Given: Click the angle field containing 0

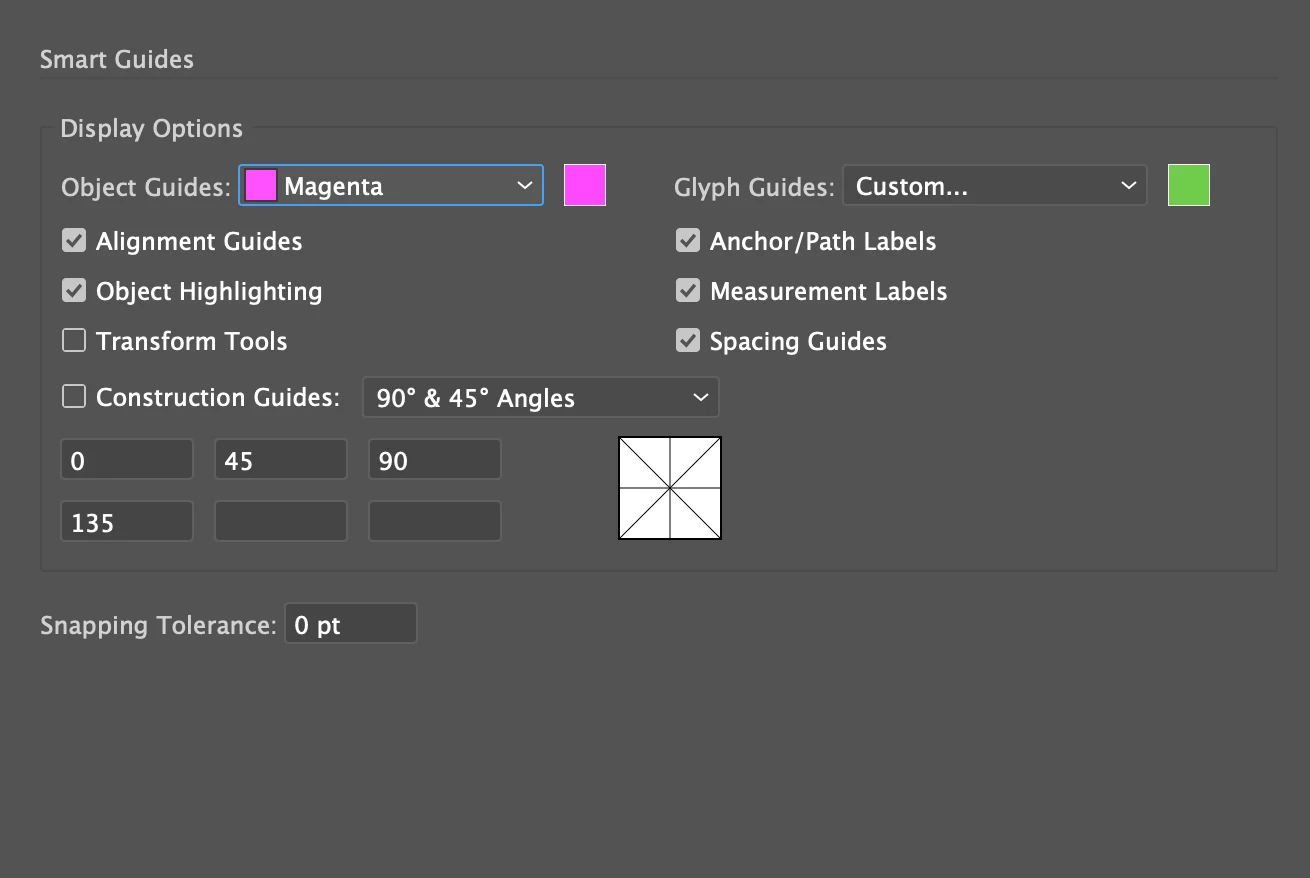Looking at the screenshot, I should pos(127,460).
